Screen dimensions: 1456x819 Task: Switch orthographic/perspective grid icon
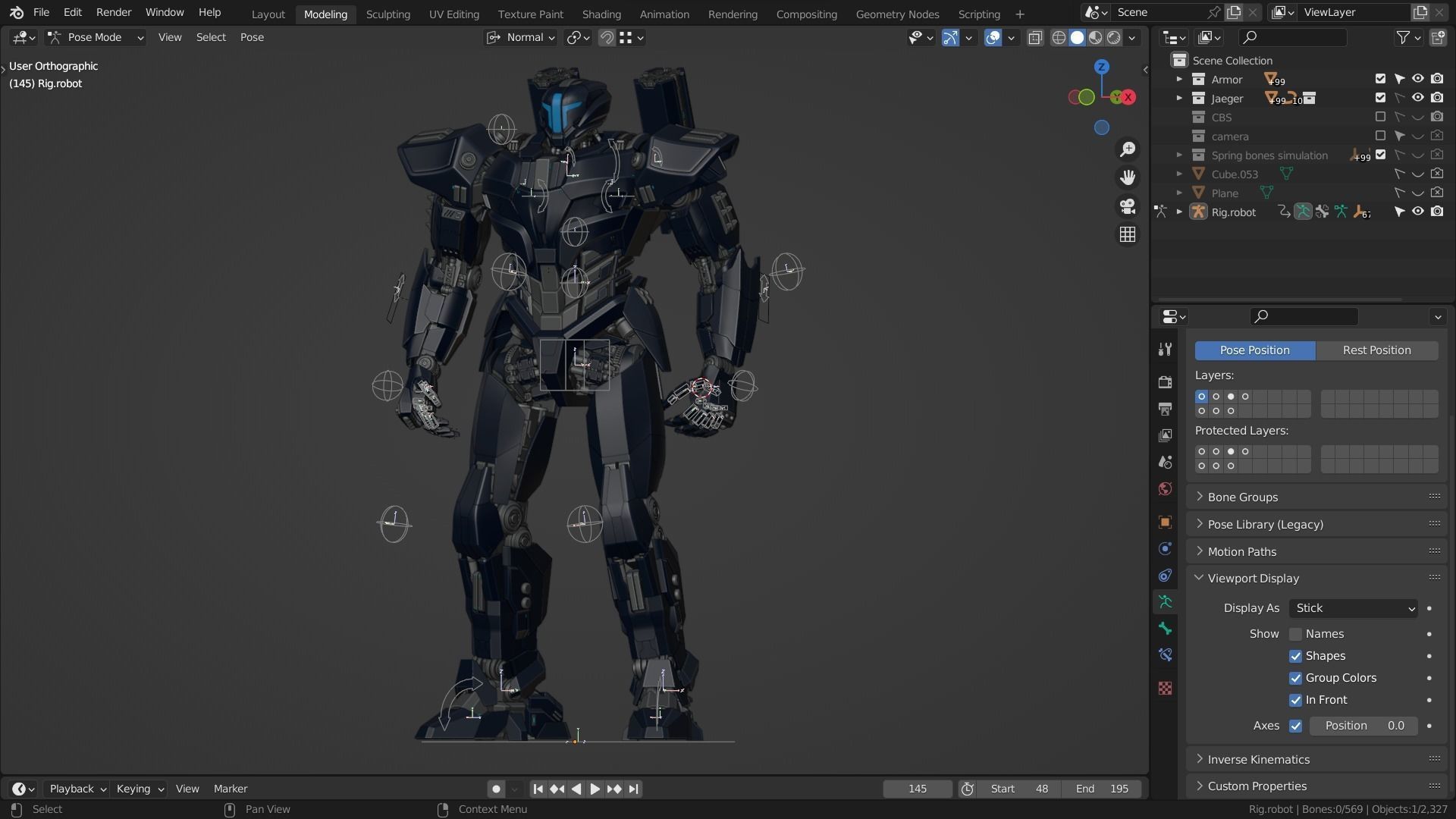pos(1128,235)
